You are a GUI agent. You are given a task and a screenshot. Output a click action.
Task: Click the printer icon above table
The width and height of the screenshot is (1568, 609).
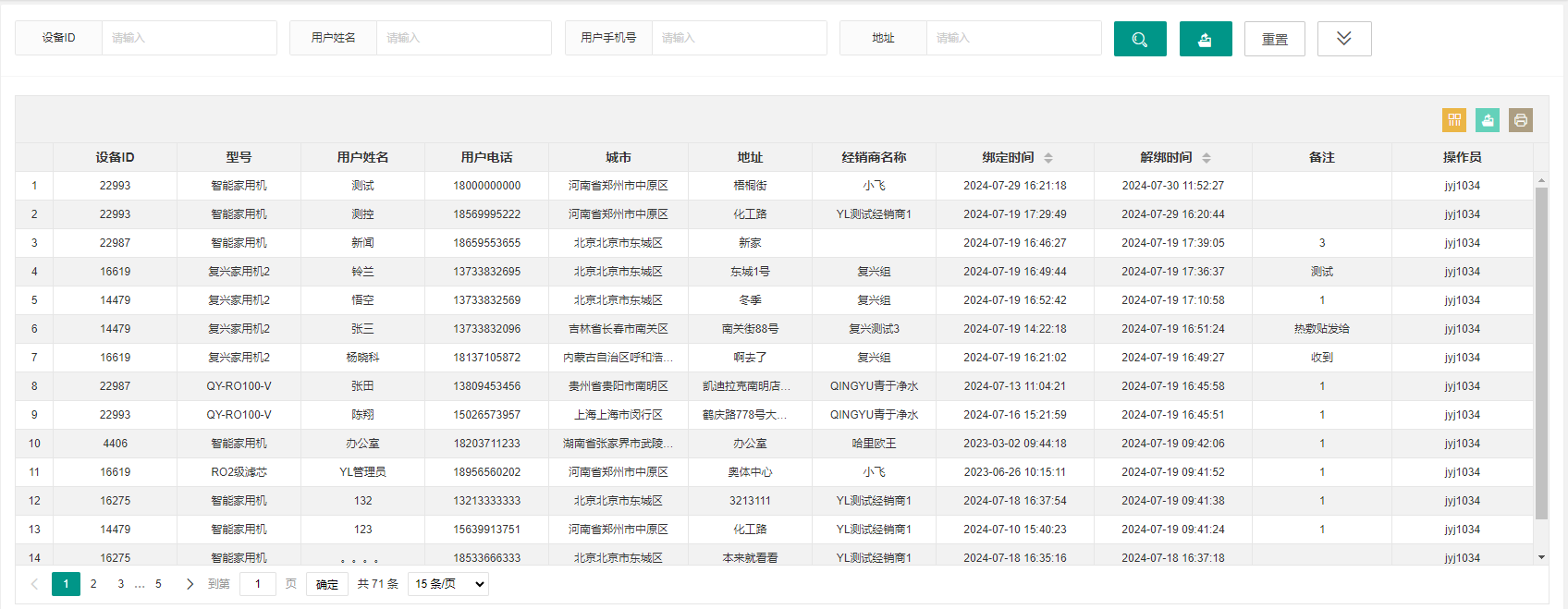1521,120
